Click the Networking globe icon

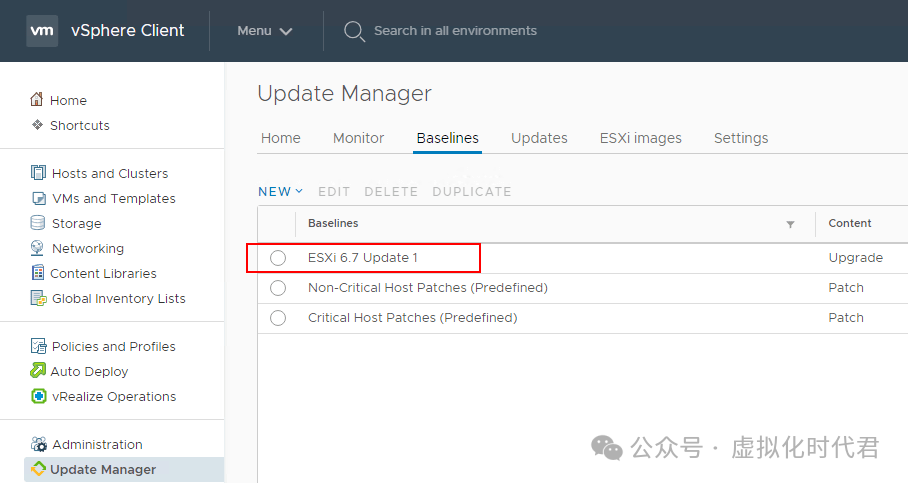[x=37, y=248]
